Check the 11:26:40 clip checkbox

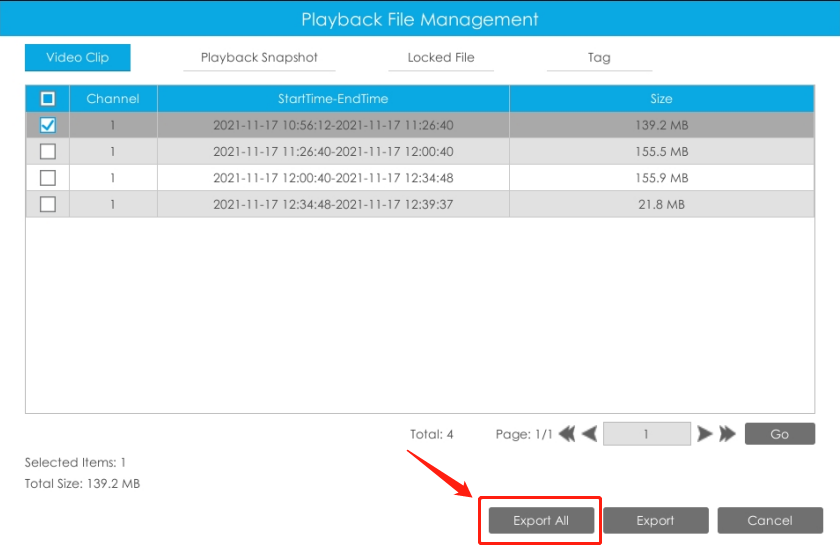click(x=48, y=152)
